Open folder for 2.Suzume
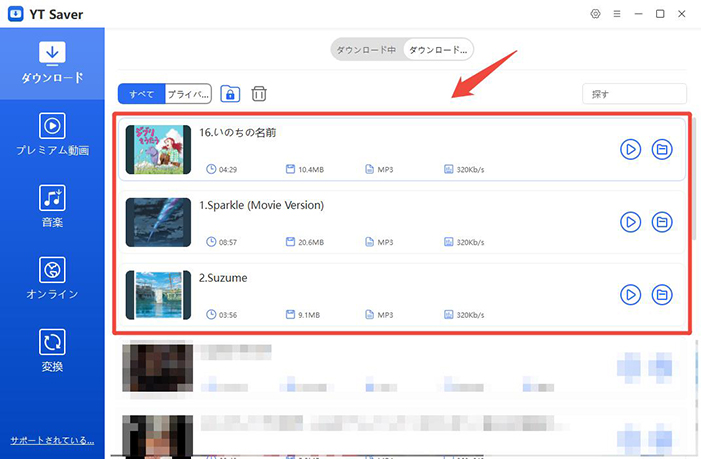This screenshot has height=459, width=701. click(662, 295)
